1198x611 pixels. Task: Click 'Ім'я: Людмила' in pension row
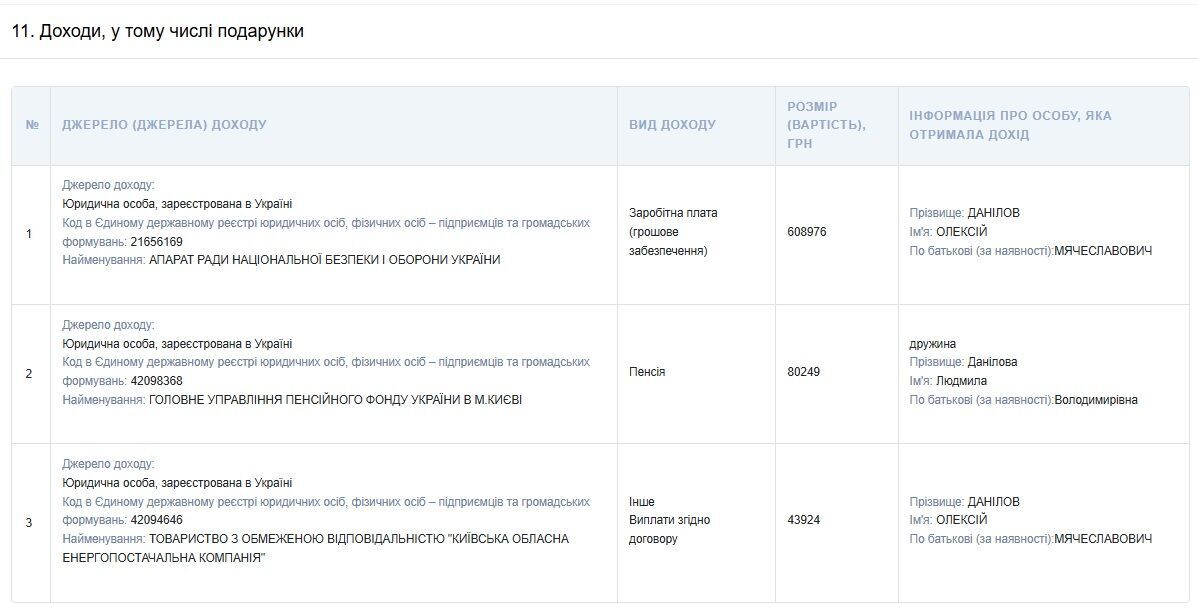[x=948, y=381]
